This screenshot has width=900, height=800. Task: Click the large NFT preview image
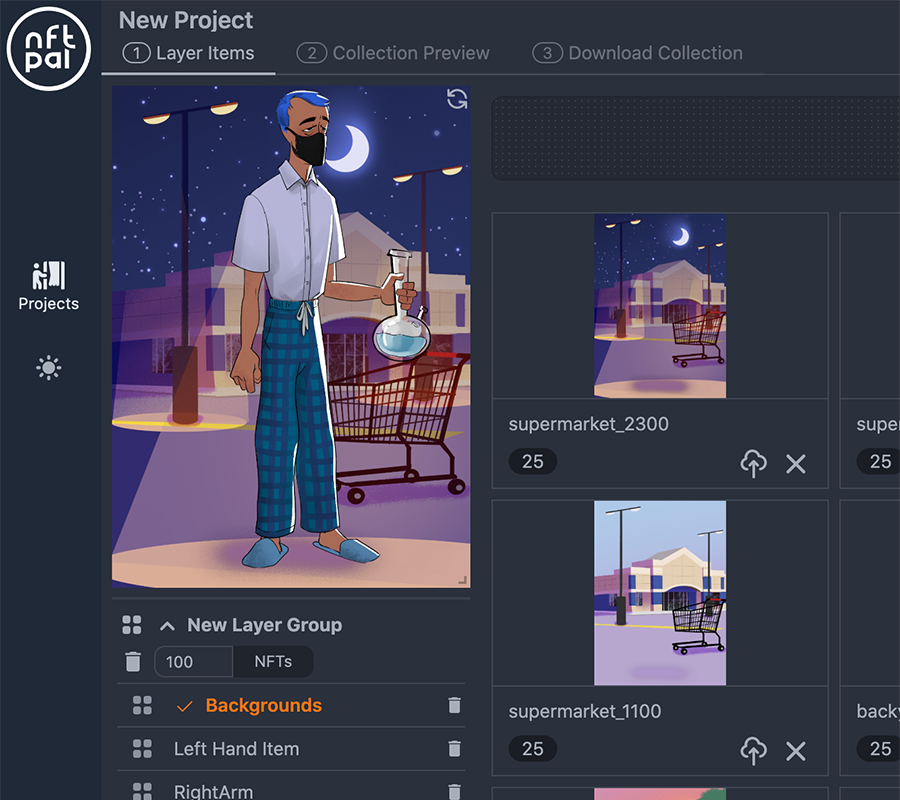point(291,337)
